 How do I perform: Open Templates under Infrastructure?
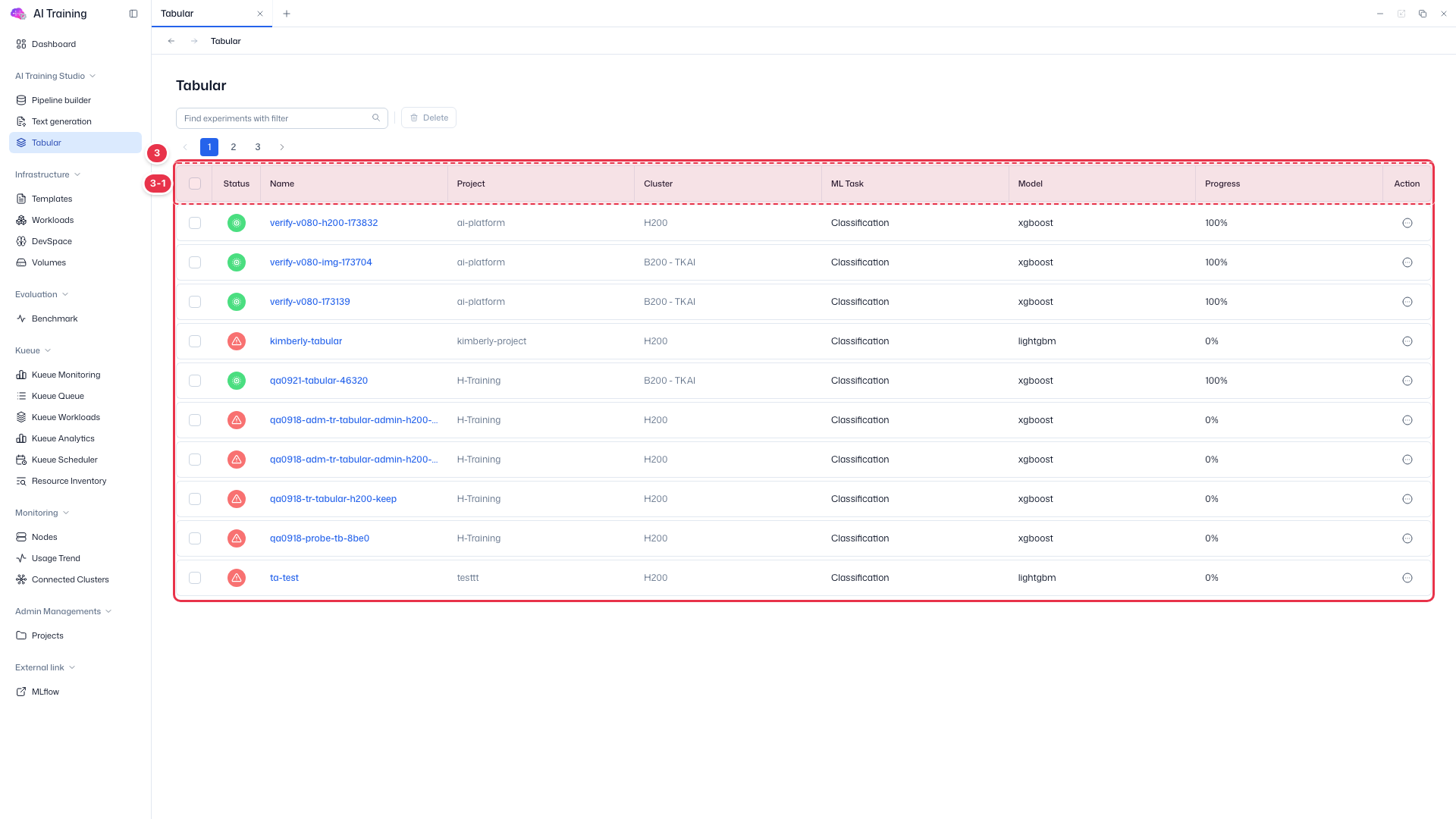(52, 199)
